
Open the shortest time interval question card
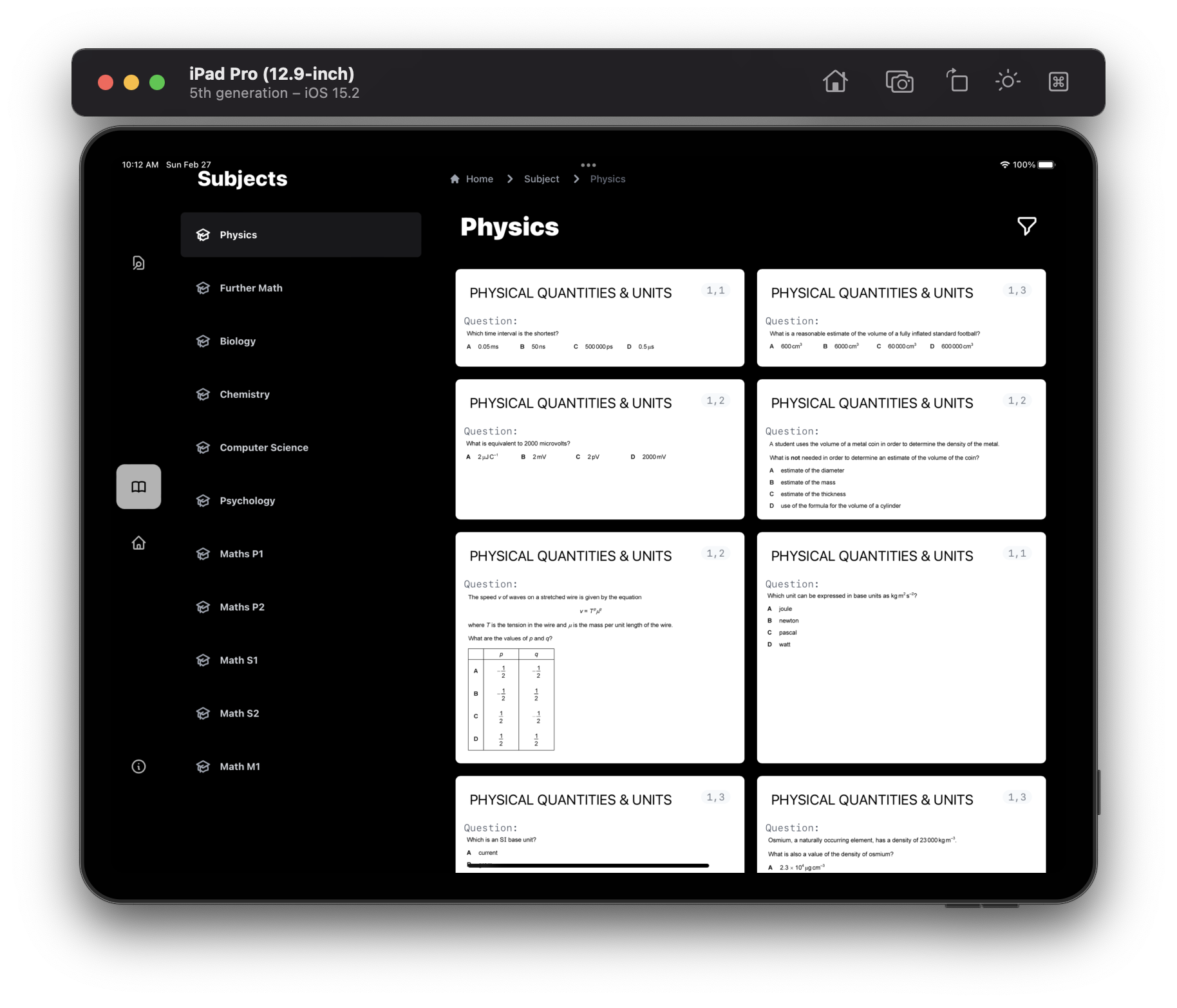(x=599, y=318)
